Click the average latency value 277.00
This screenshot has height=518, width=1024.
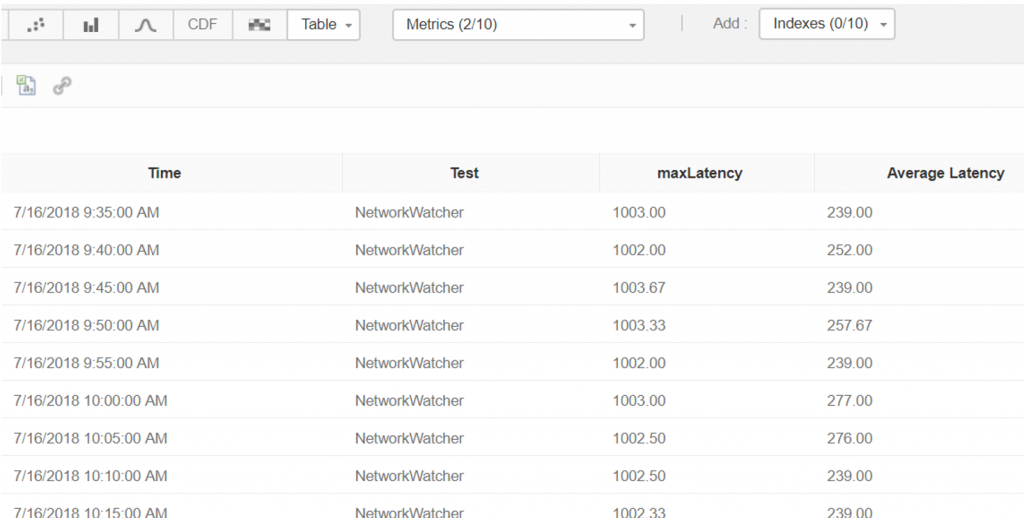[x=849, y=400]
